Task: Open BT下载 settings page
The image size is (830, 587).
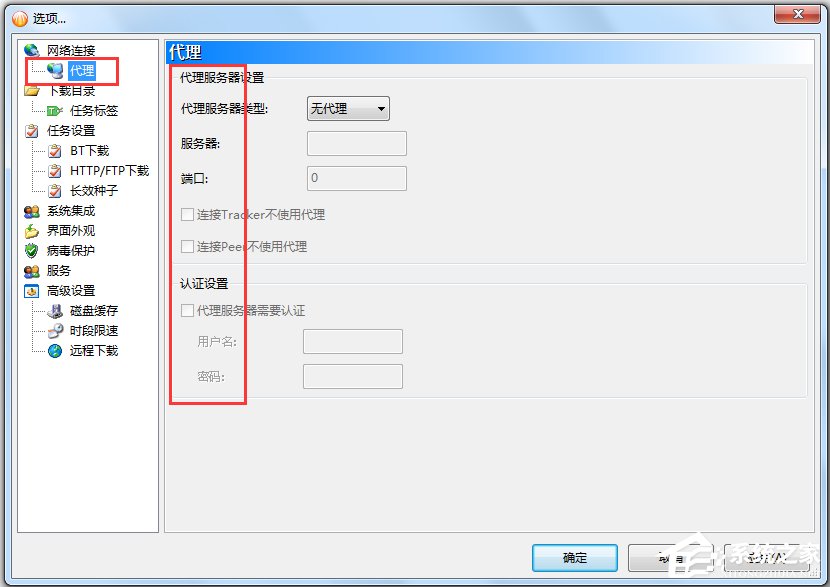Action: click(x=89, y=151)
